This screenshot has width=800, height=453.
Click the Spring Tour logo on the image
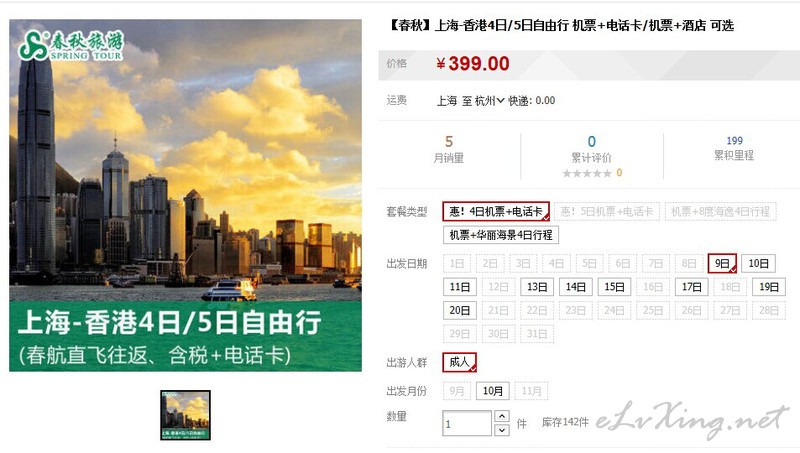point(71,46)
